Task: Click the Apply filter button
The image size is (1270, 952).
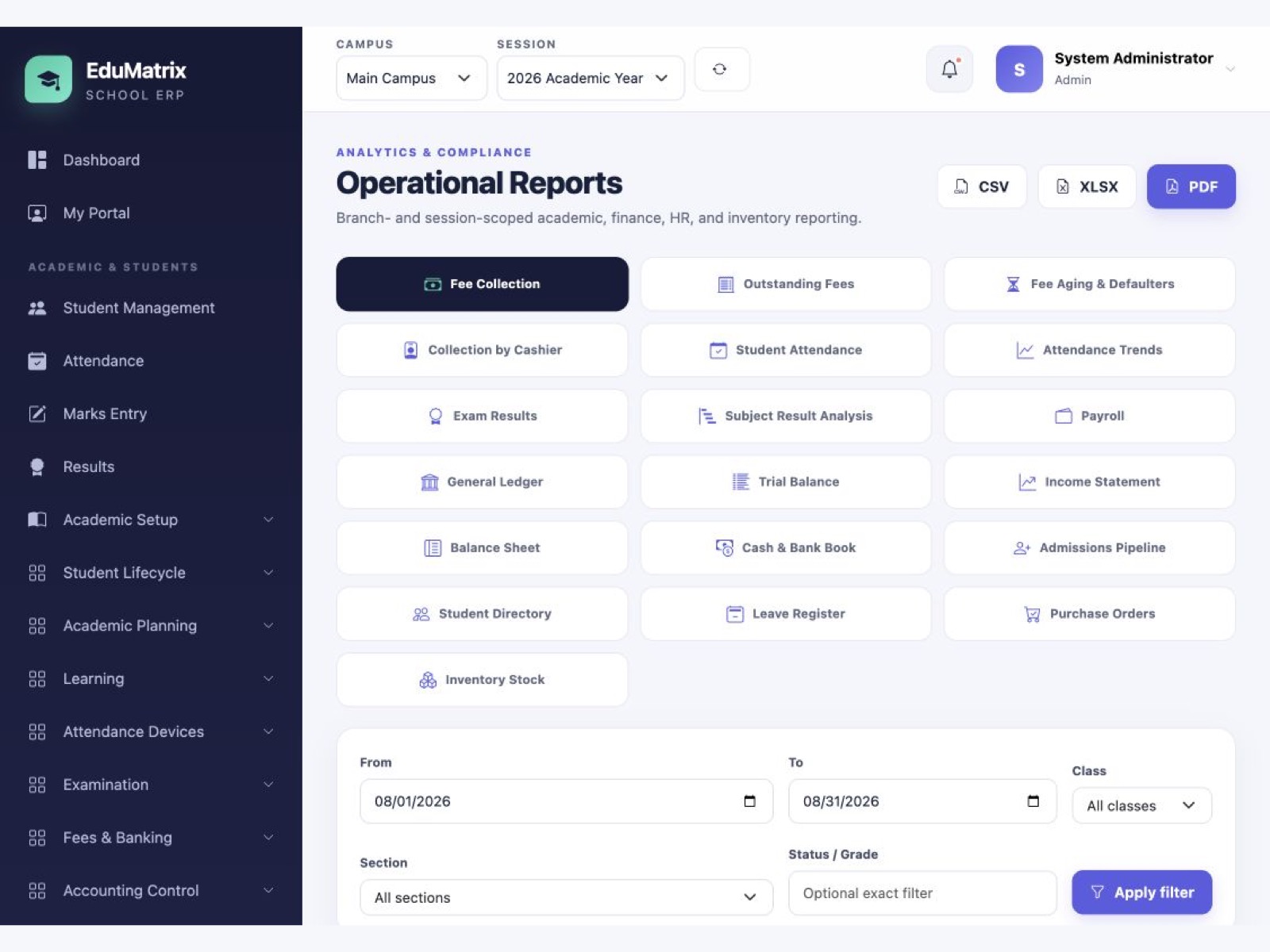Action: pos(1141,892)
